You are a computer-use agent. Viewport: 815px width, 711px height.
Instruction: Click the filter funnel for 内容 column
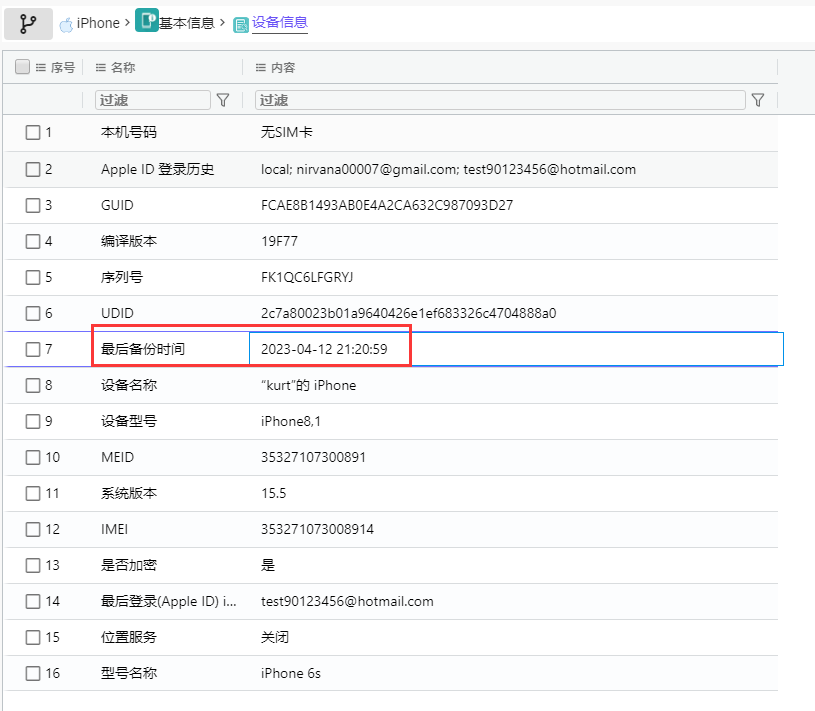758,100
